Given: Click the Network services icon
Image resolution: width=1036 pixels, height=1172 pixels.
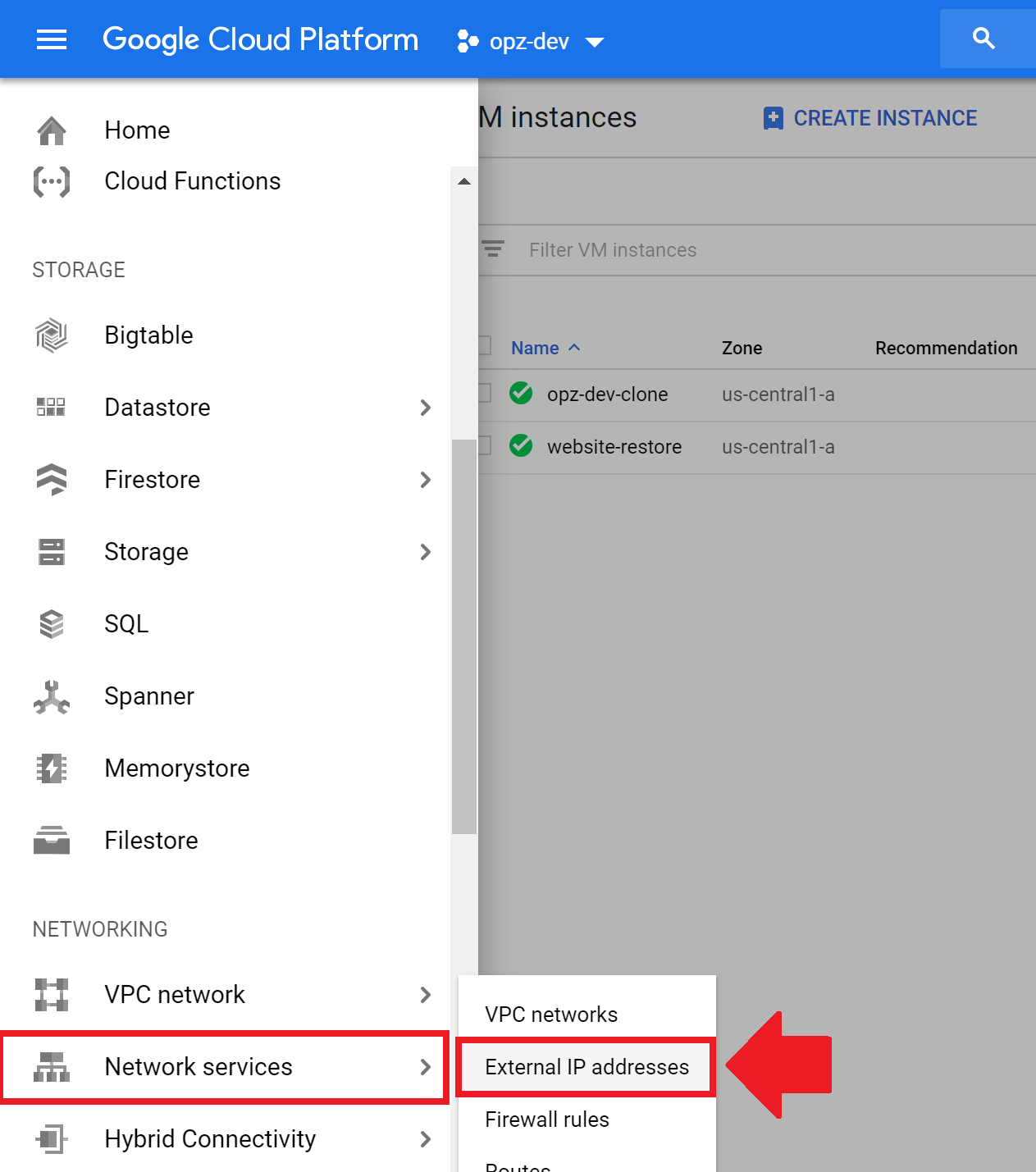Looking at the screenshot, I should click(x=52, y=1067).
